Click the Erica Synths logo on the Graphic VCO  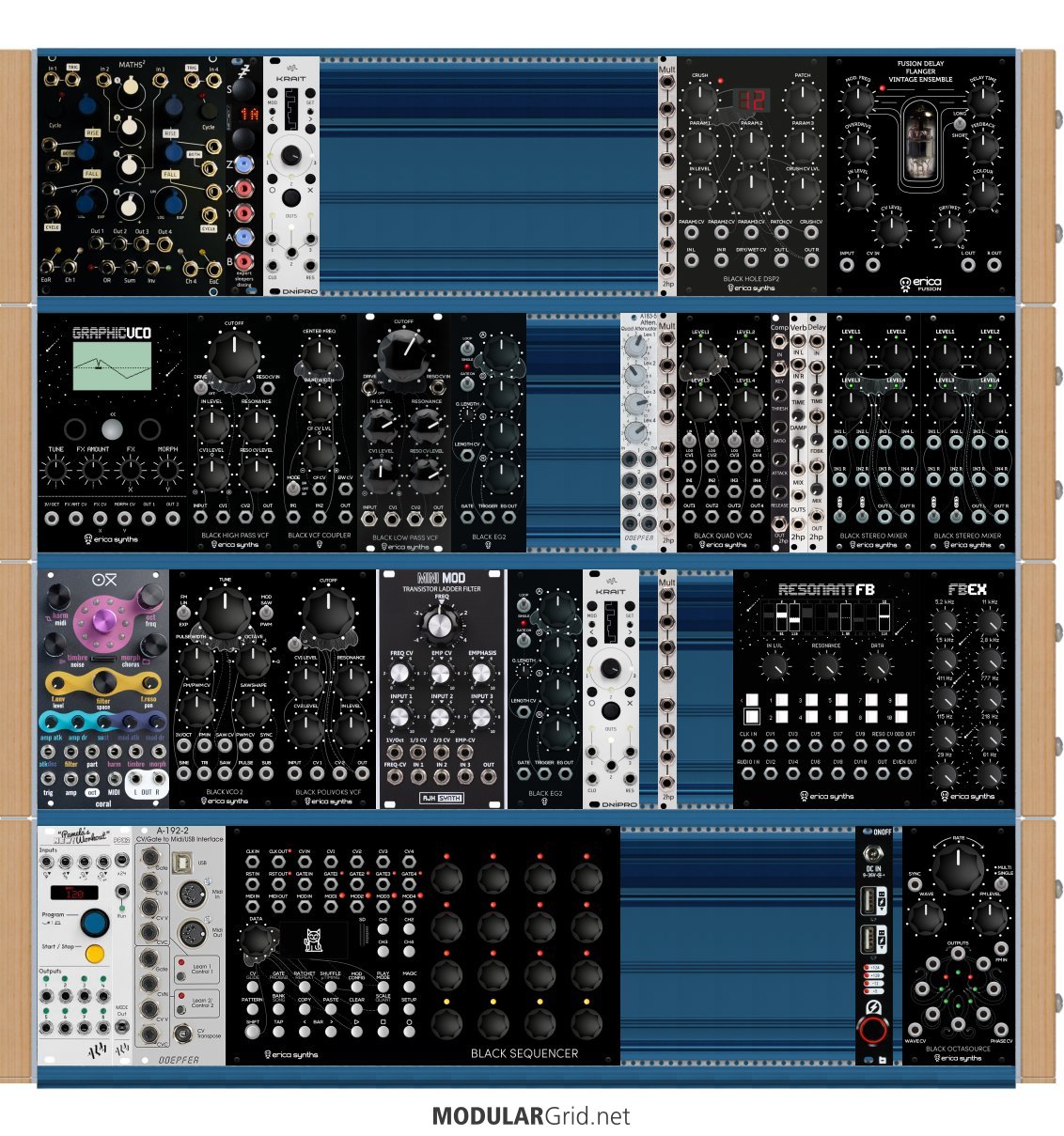click(x=112, y=539)
